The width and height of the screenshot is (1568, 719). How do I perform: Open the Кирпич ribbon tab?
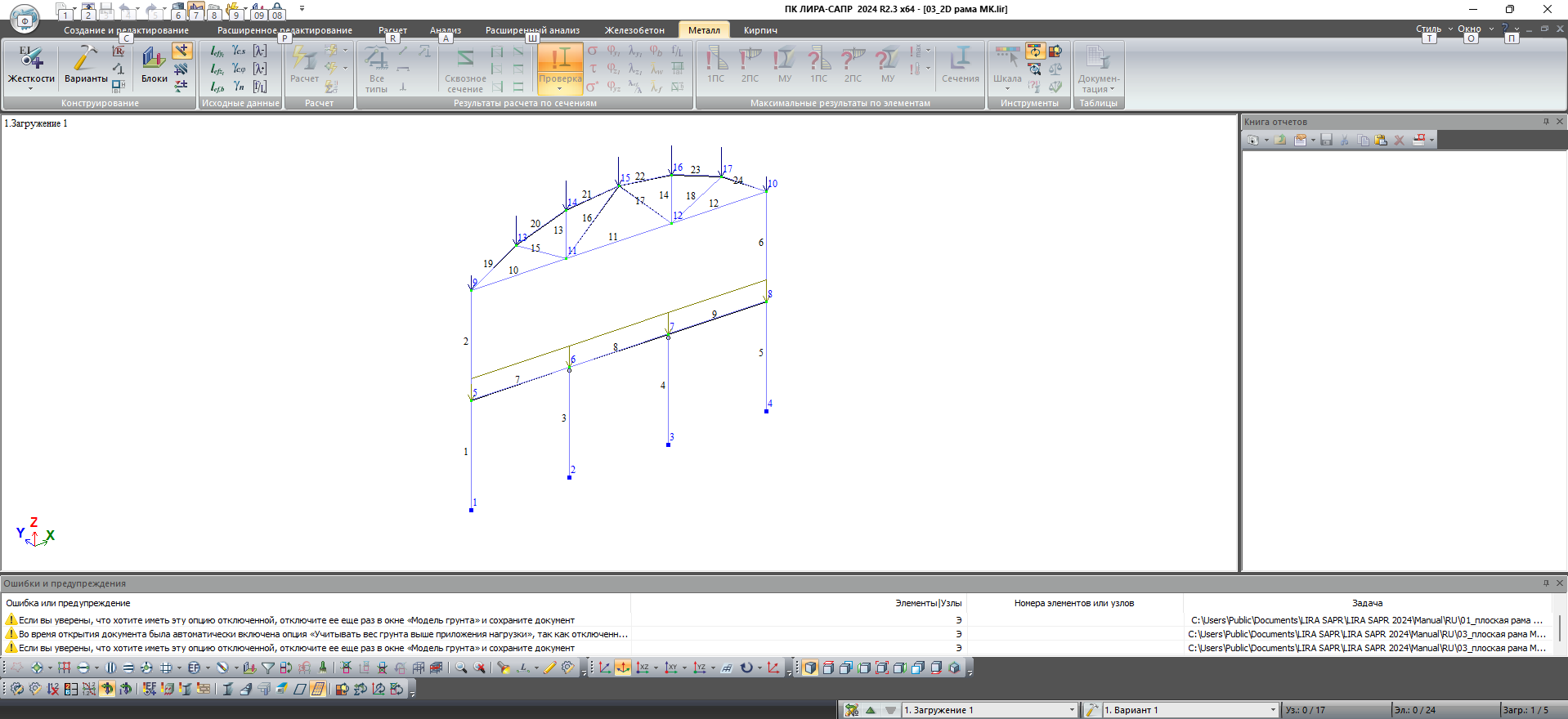760,30
